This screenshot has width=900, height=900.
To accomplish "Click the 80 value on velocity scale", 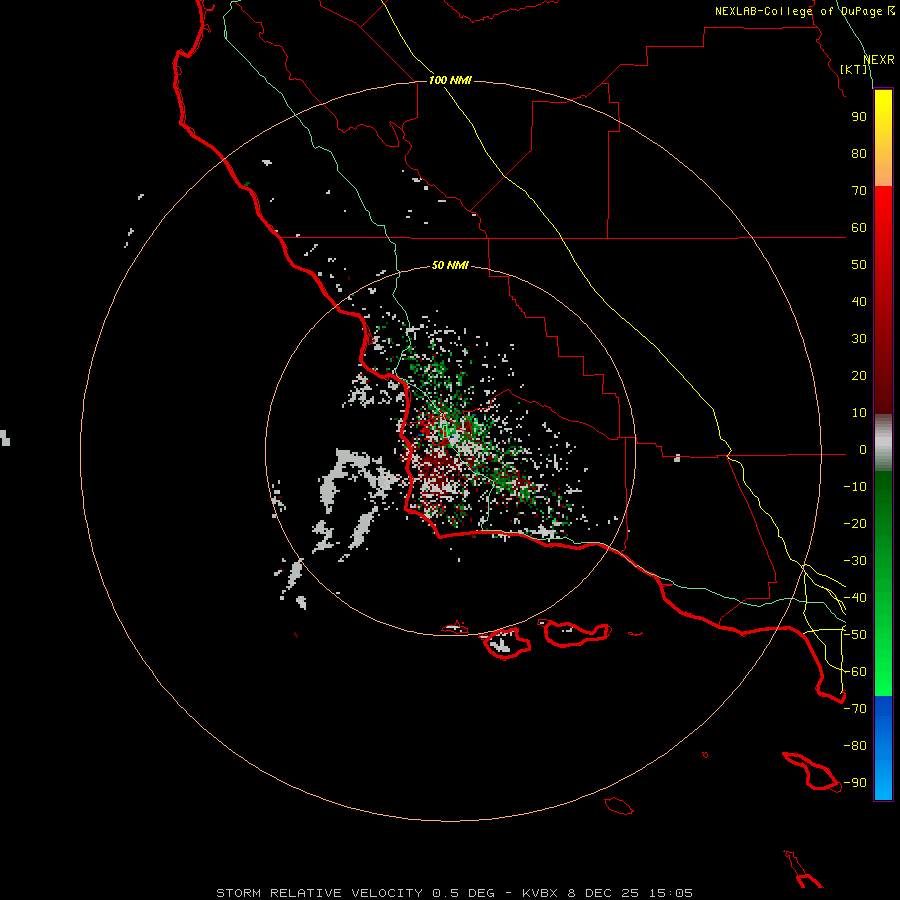I will pyautogui.click(x=859, y=153).
